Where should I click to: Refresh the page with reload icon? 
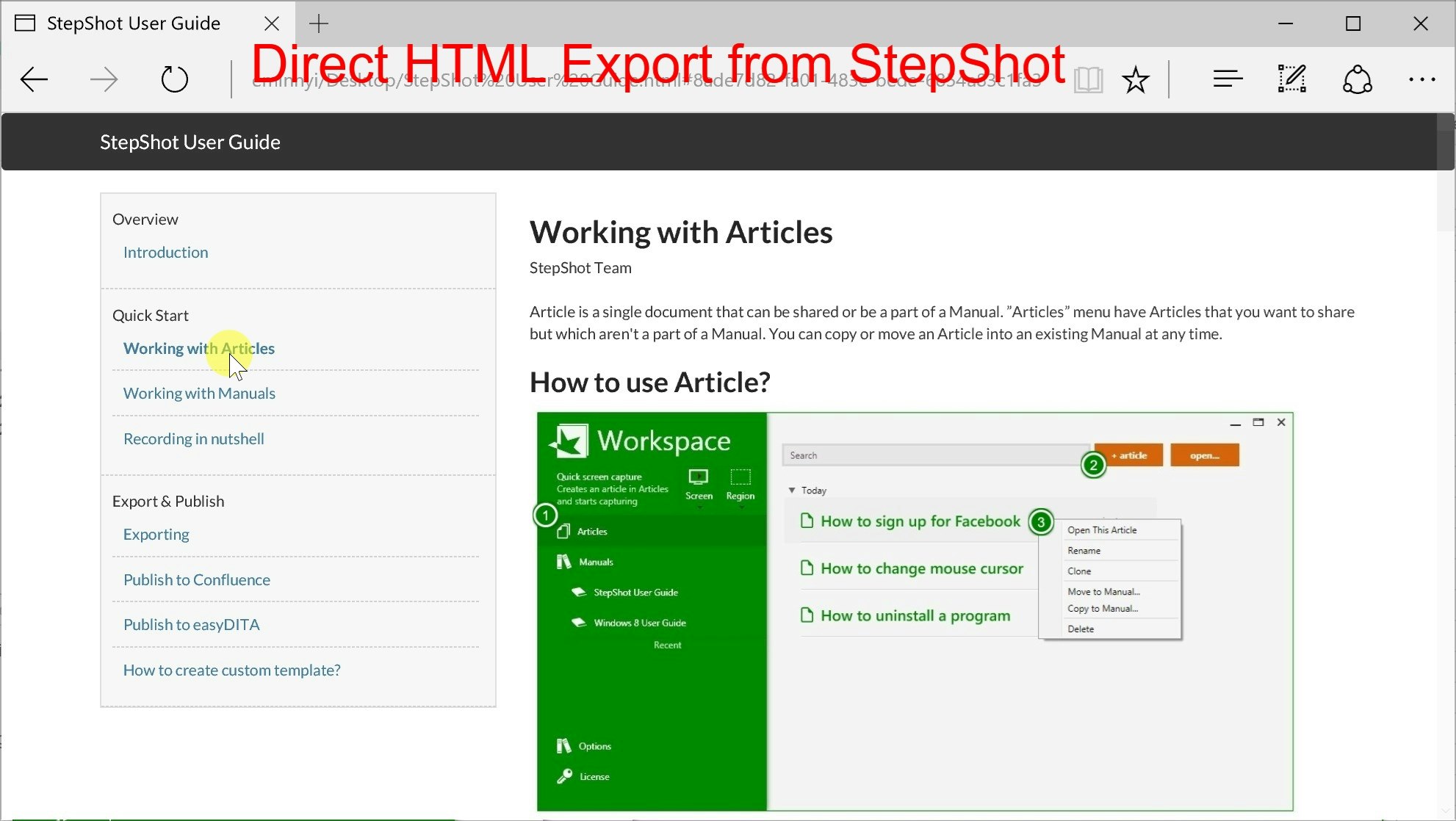(174, 79)
